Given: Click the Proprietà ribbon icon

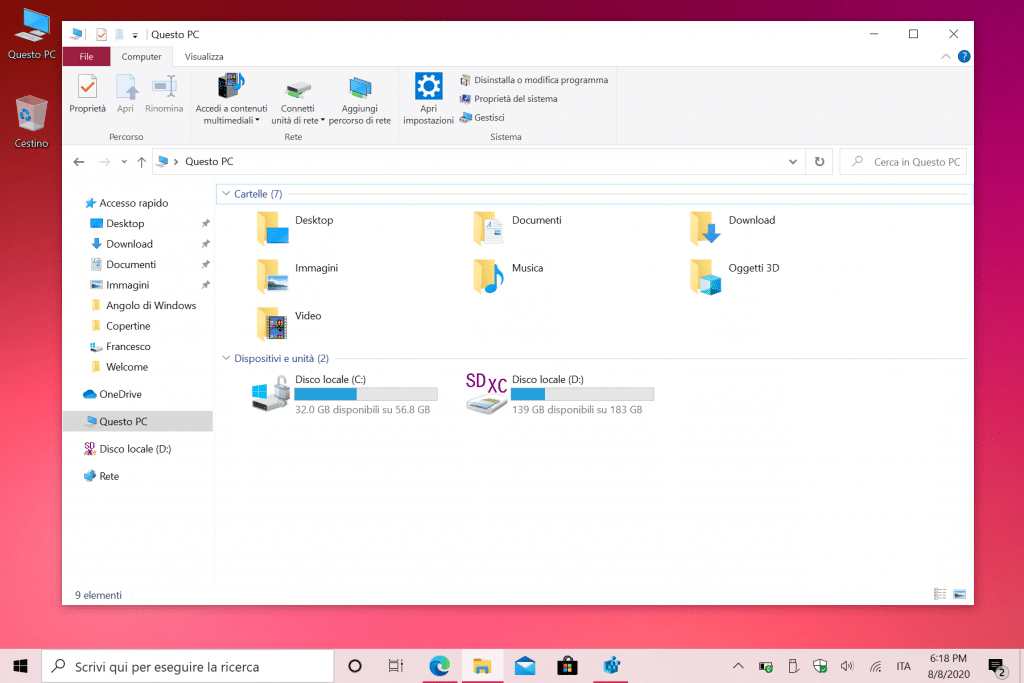Looking at the screenshot, I should pyautogui.click(x=87, y=88).
